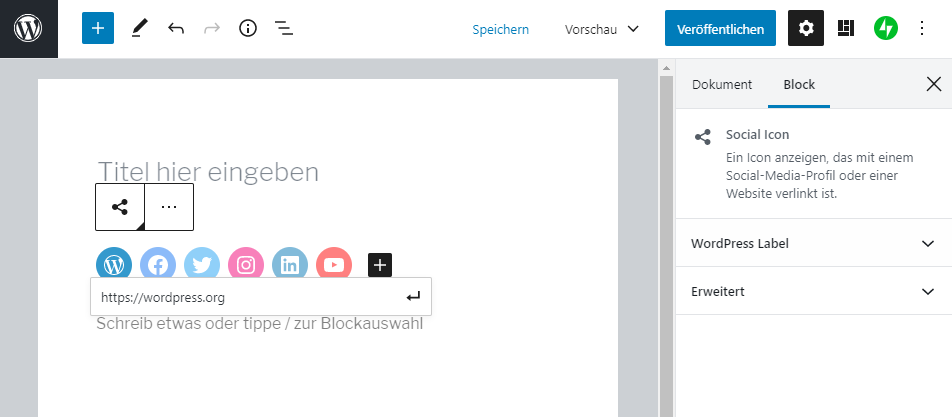952x417 pixels.
Task: Switch to the Block tab
Action: tap(799, 84)
